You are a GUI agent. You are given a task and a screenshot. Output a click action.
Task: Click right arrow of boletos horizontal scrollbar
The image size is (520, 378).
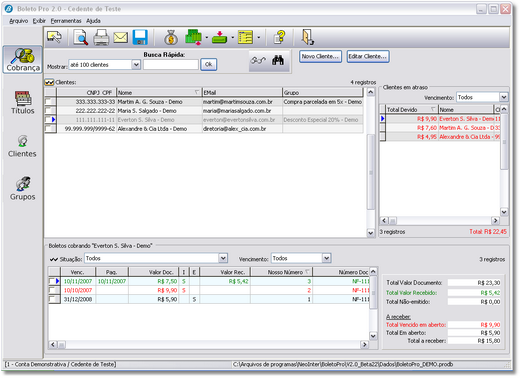365,344
